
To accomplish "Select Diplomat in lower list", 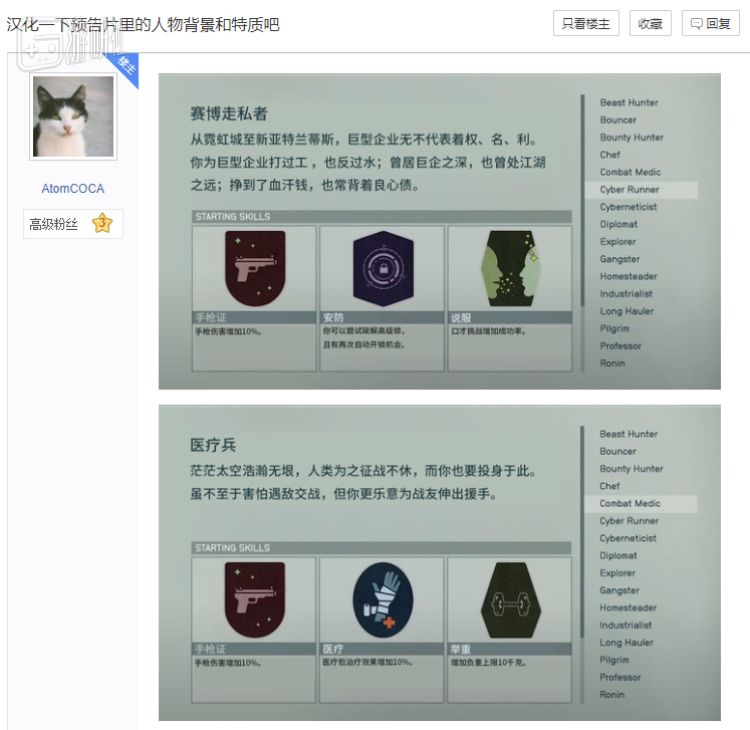I will pyautogui.click(x=618, y=555).
